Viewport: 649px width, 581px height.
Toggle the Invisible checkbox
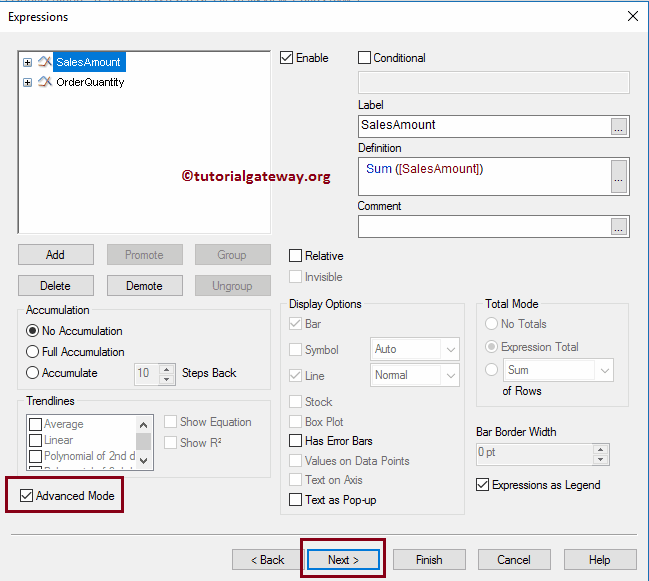coord(296,277)
